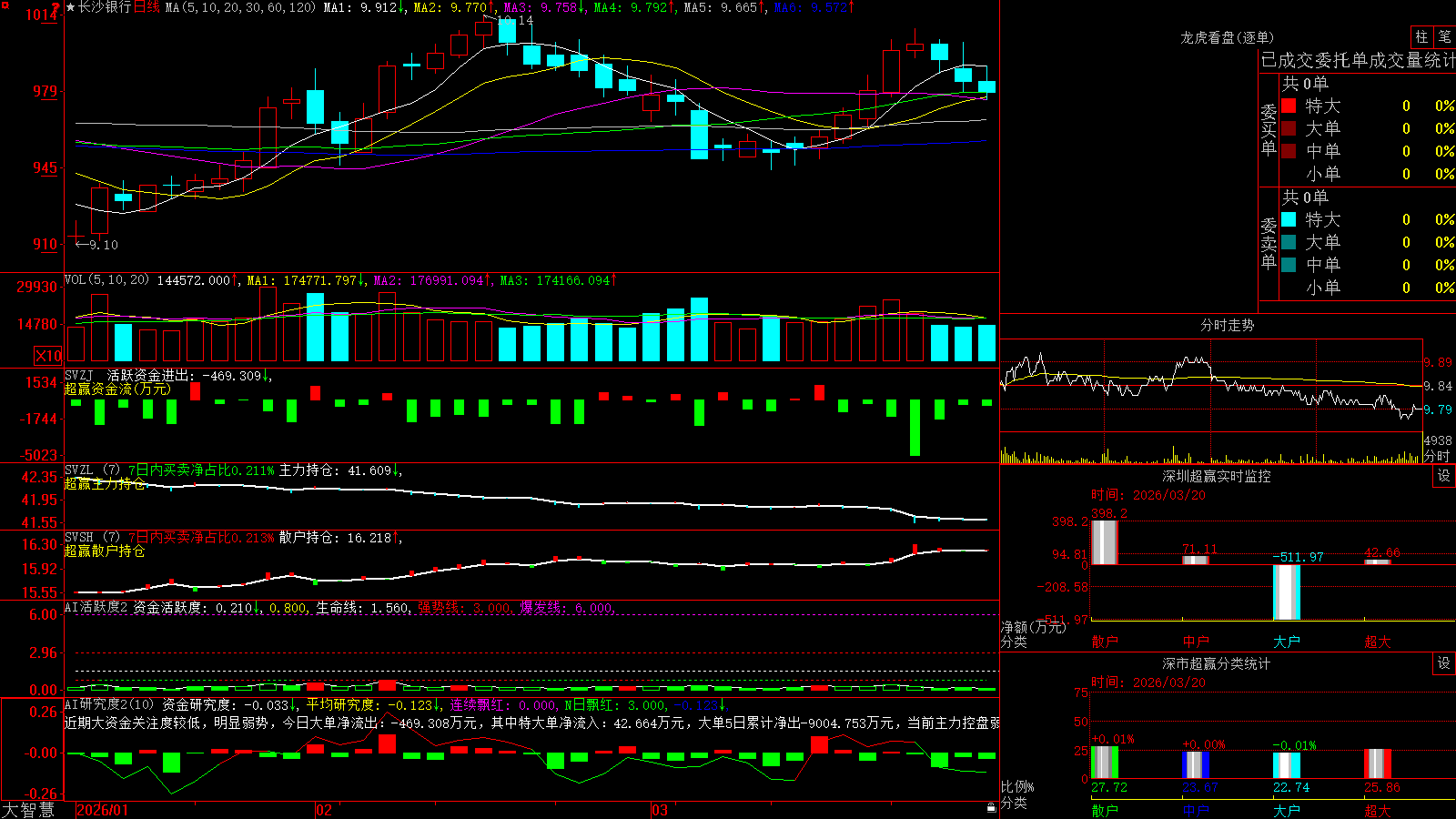The width and height of the screenshot is (1456, 819).
Task: Click the small lock icon at timeline end
Action: click(991, 807)
